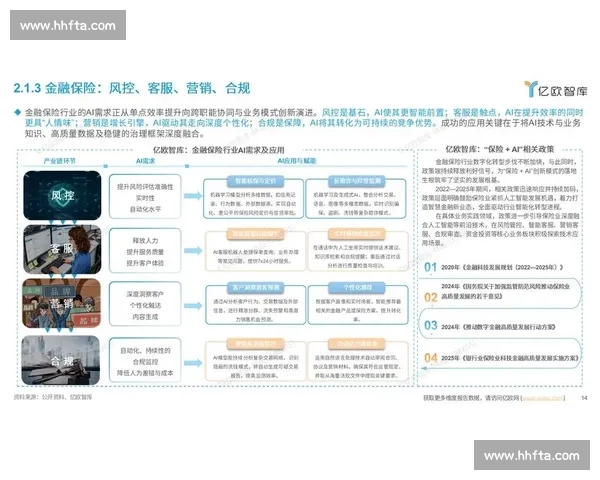Screen dimensions: 600x480
Task: Click the large 04 policy number
Action: click(x=430, y=358)
